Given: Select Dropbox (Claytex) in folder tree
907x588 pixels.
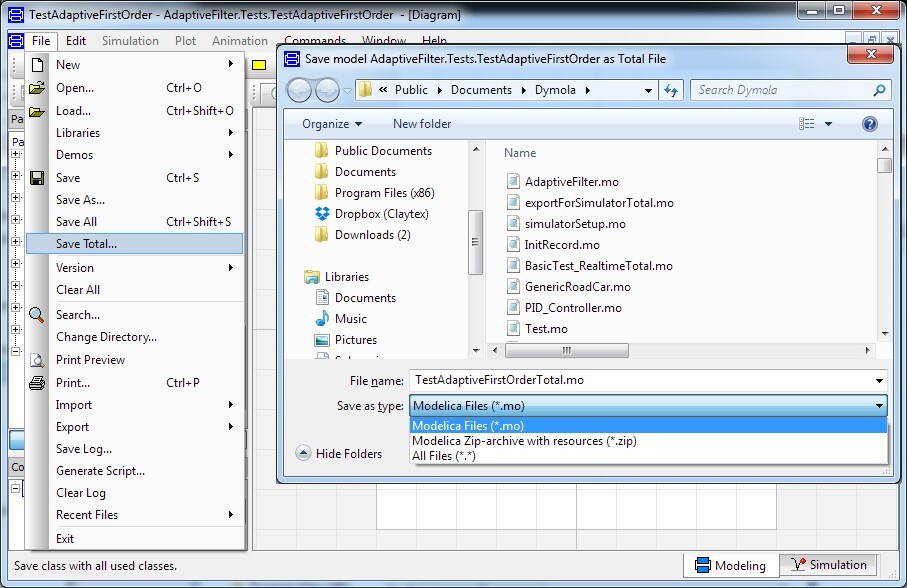Looking at the screenshot, I should 373,214.
